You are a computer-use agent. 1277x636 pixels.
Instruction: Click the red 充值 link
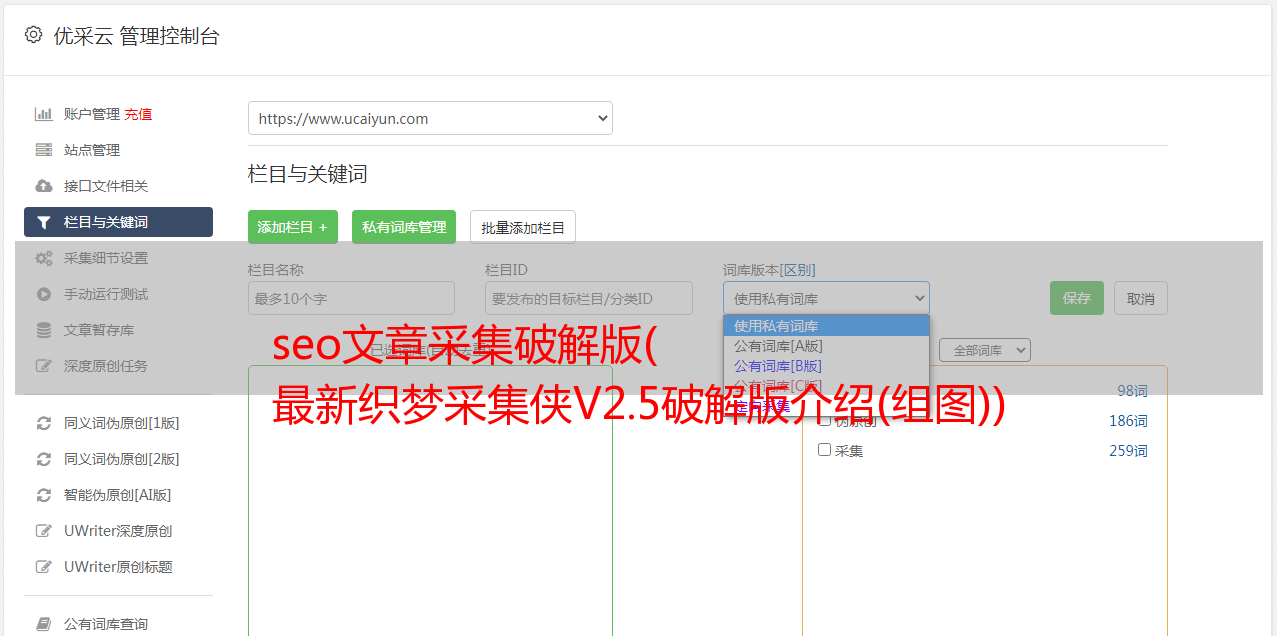pos(138,114)
